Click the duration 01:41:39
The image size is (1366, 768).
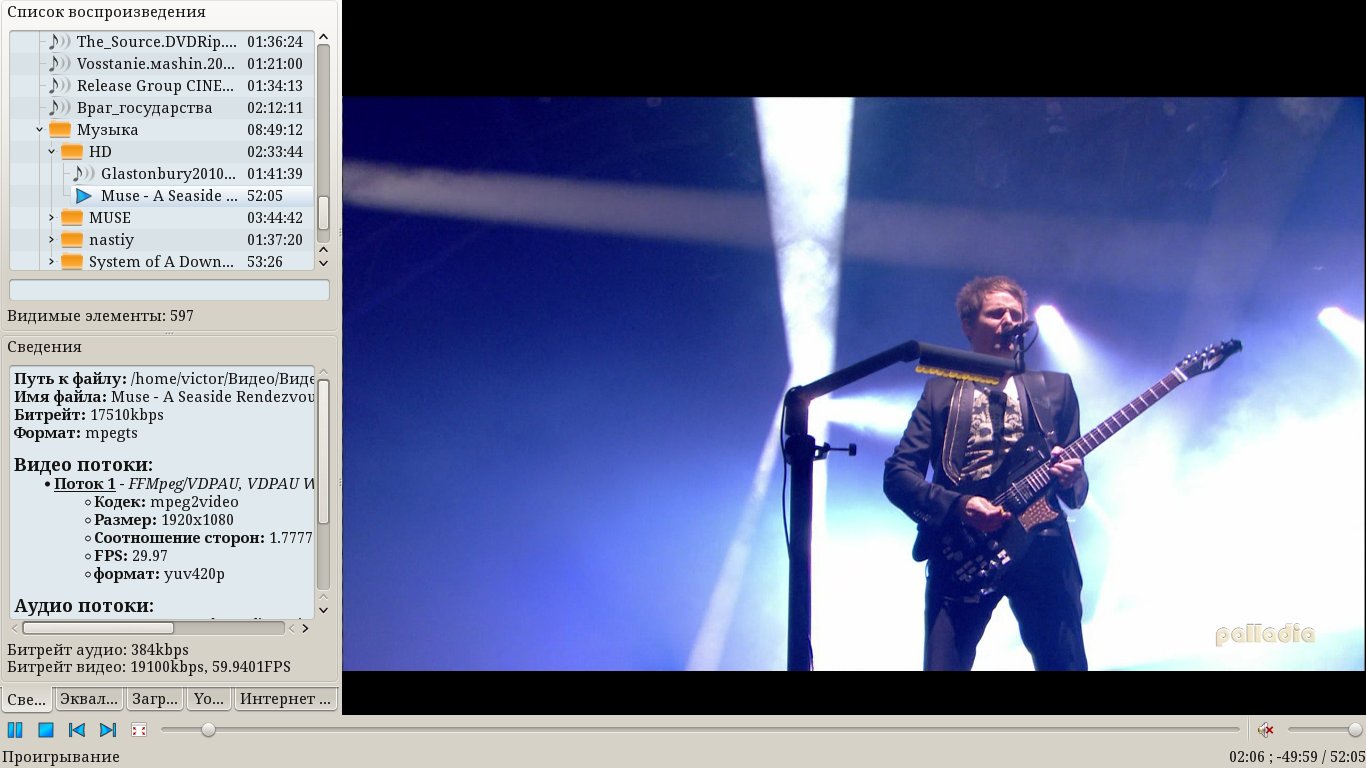[275, 174]
